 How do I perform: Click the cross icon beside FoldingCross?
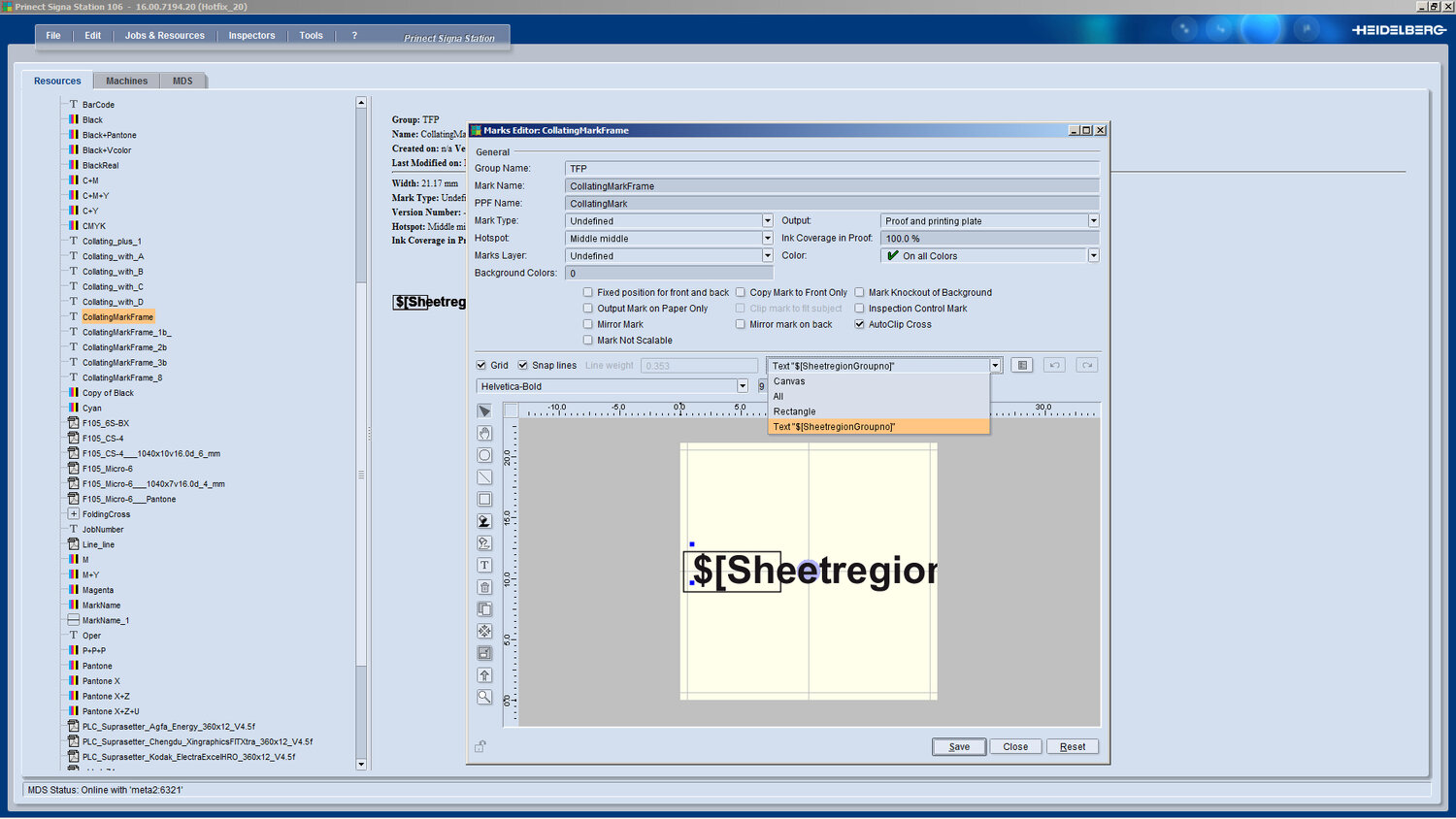click(73, 513)
